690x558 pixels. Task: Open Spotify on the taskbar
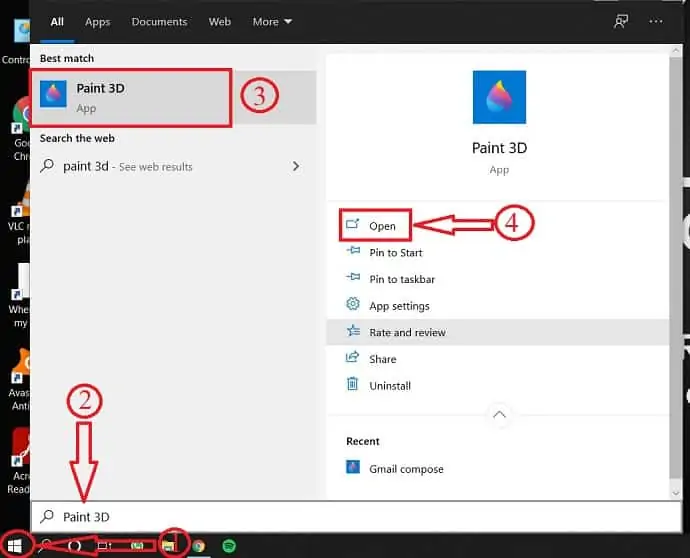point(229,546)
